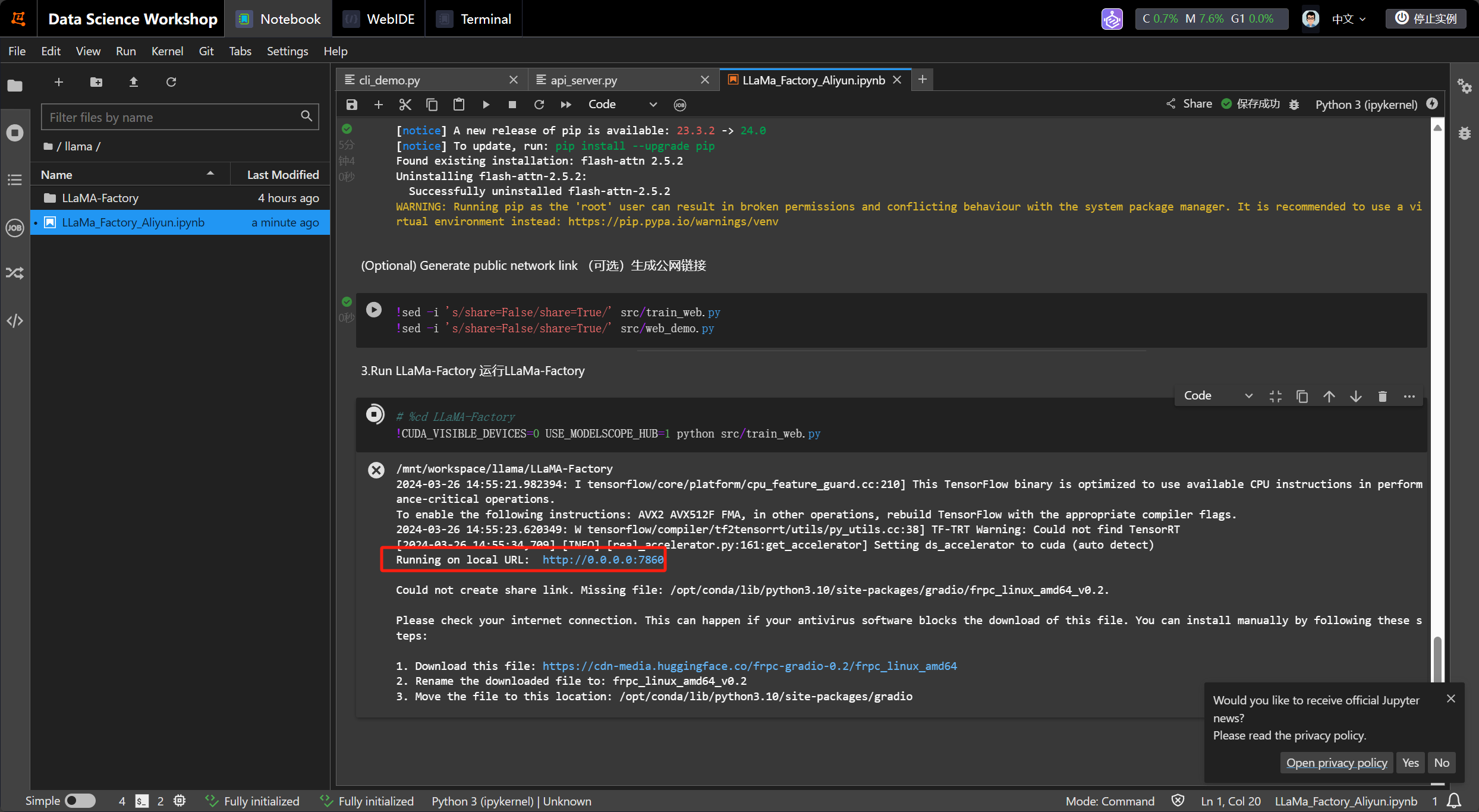Create a new folder in file browser

pyautogui.click(x=96, y=82)
